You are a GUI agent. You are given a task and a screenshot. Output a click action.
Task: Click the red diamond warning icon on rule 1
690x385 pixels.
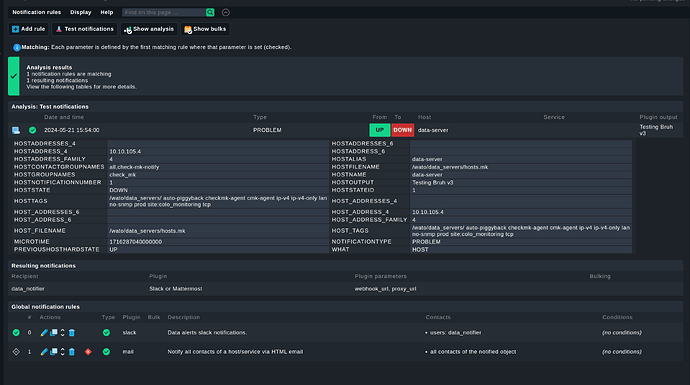pos(88,352)
